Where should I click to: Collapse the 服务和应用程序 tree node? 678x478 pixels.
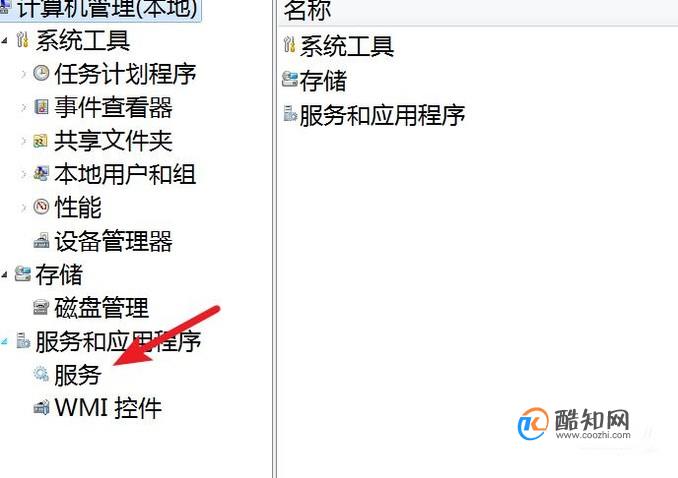pyautogui.click(x=5, y=341)
